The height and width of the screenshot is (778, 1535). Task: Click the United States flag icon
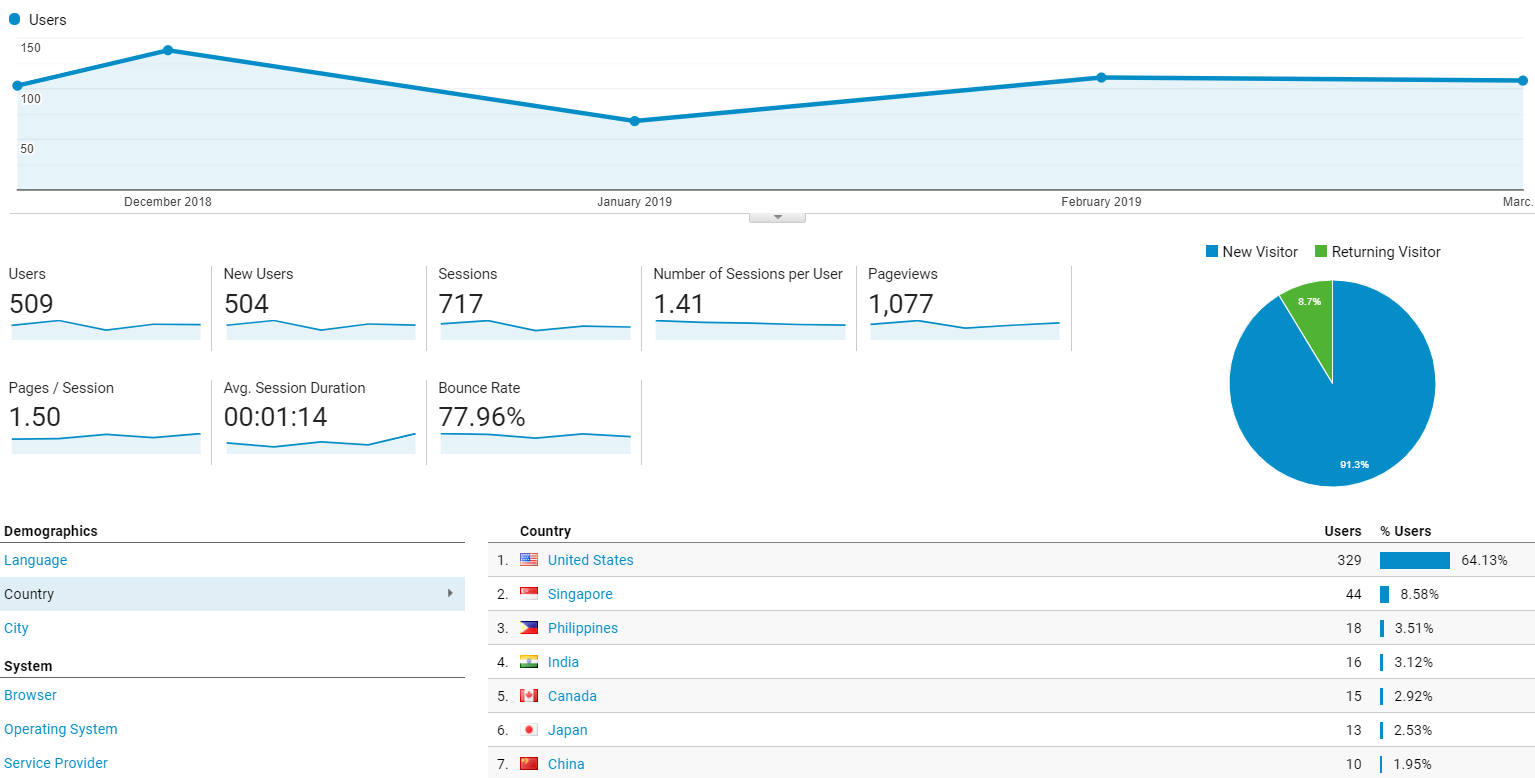pos(529,560)
